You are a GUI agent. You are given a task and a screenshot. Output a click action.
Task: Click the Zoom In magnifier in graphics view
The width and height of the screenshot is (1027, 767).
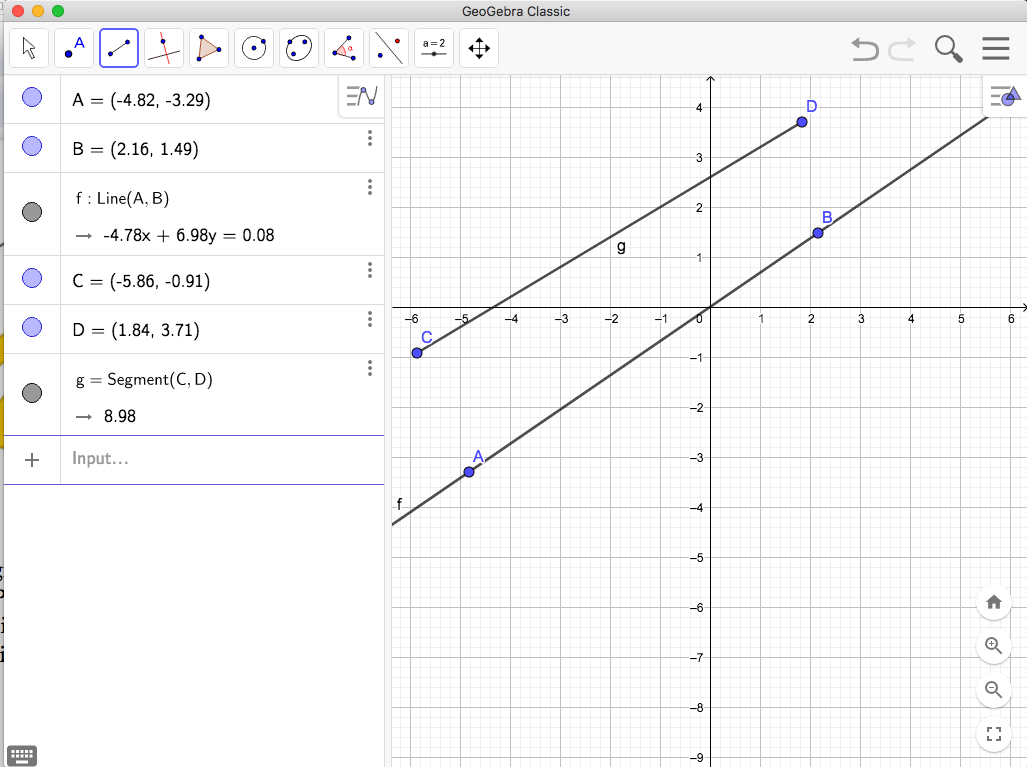(993, 646)
